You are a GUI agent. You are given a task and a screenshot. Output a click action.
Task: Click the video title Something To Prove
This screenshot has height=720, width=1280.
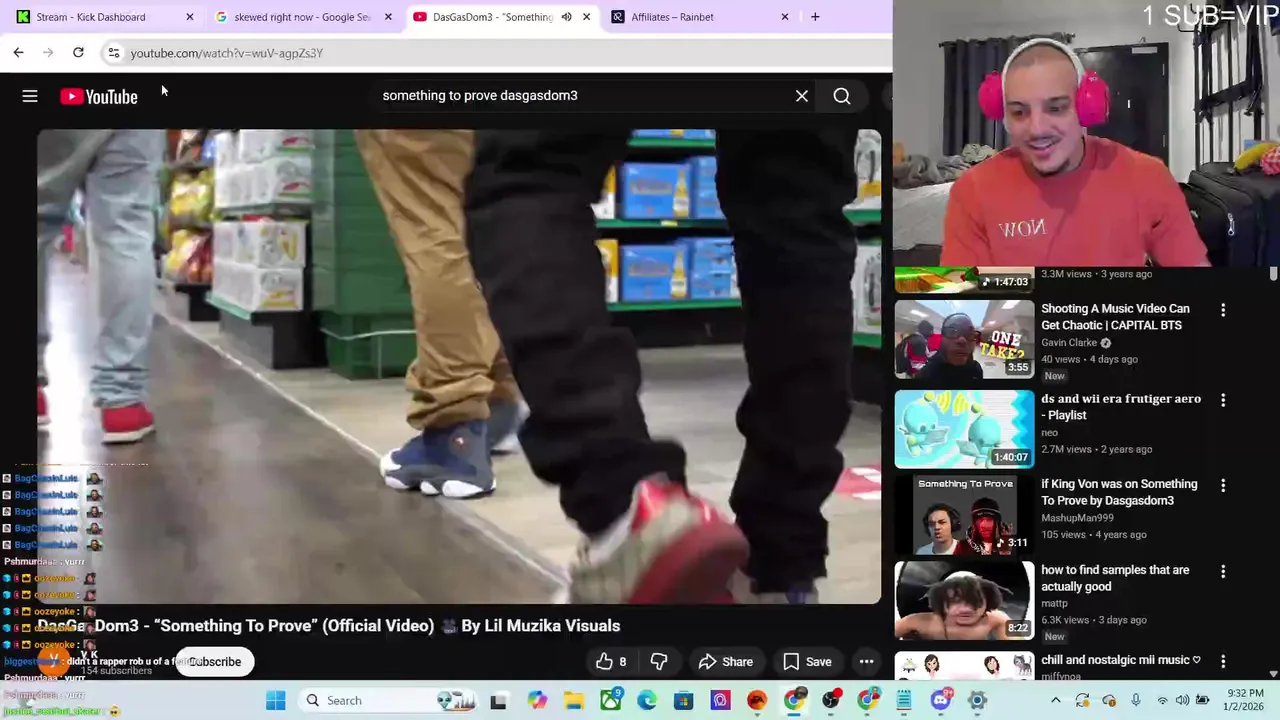(329, 626)
